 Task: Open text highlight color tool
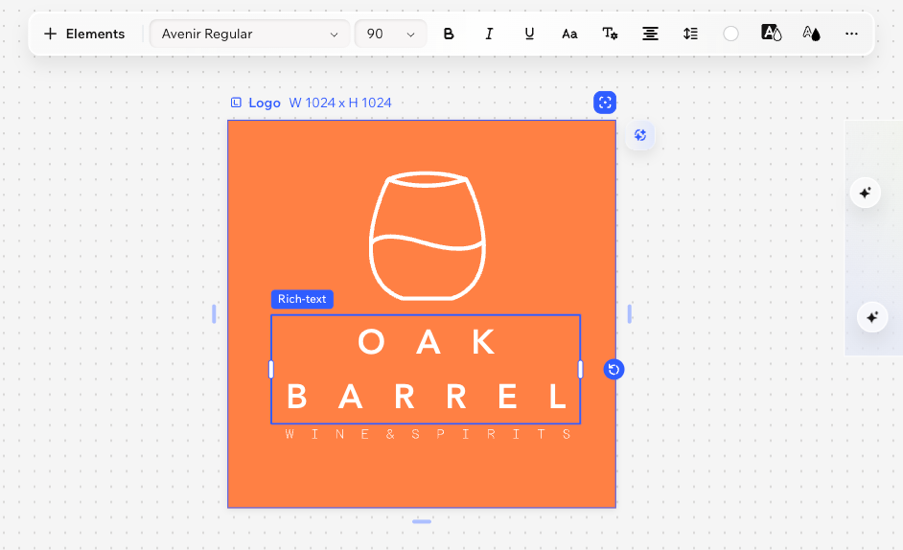[771, 33]
